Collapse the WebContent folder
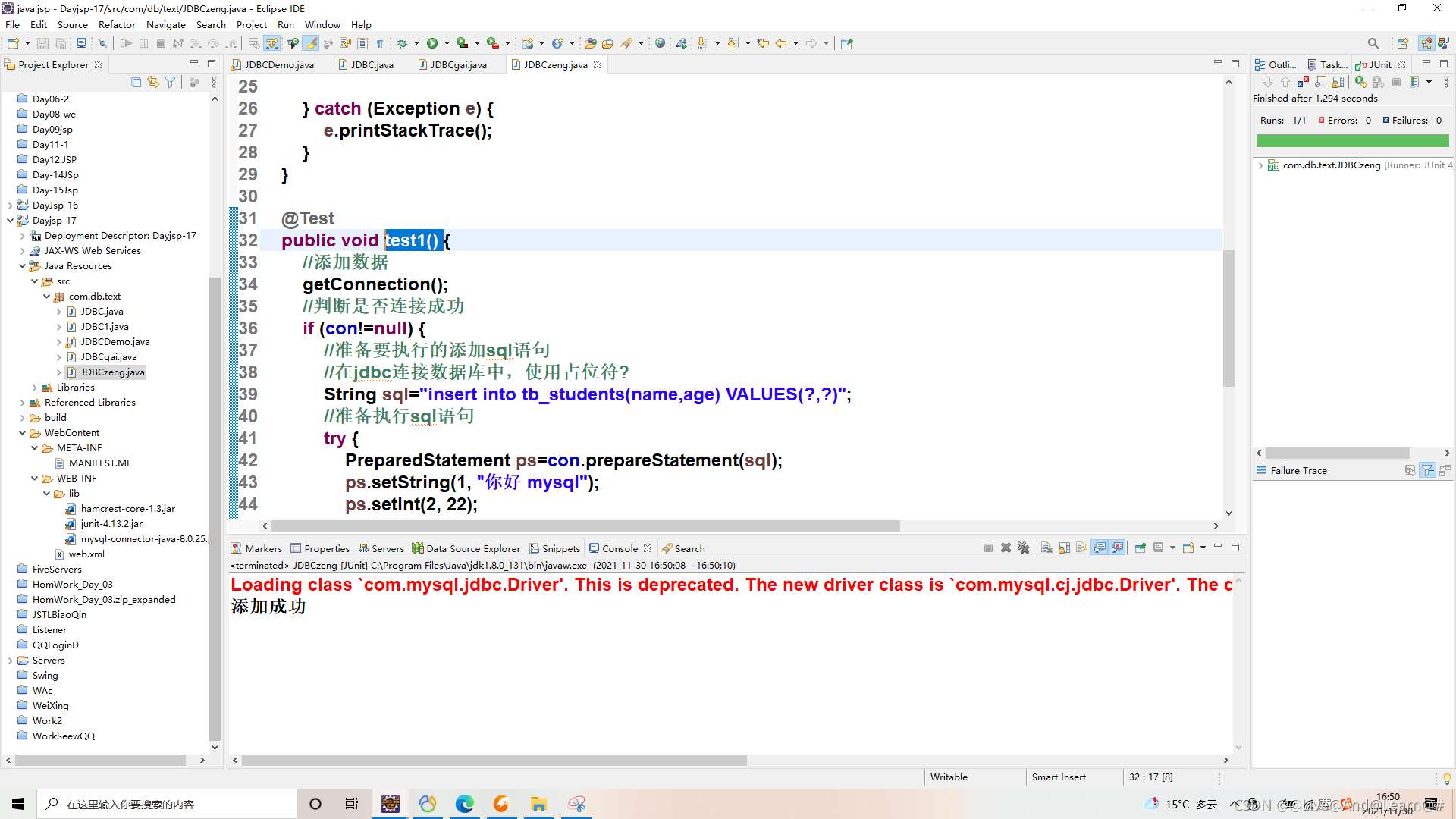 (22, 433)
